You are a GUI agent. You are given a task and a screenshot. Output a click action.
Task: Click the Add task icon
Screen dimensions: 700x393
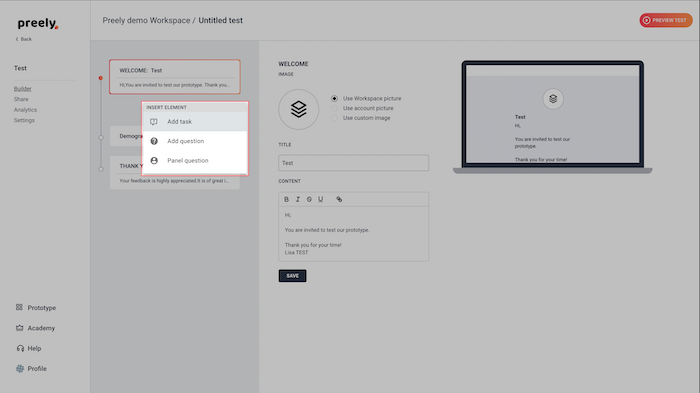tap(154, 121)
